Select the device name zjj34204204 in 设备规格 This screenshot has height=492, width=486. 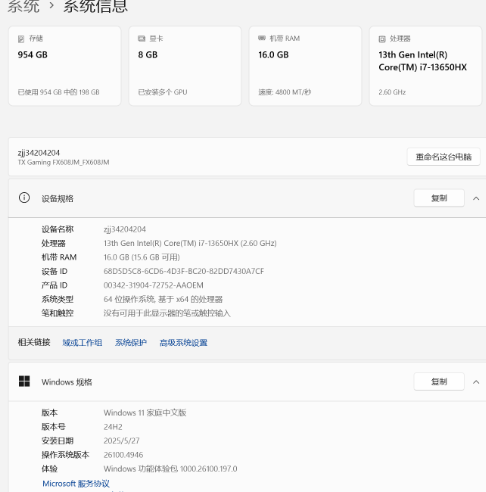[x=125, y=229]
